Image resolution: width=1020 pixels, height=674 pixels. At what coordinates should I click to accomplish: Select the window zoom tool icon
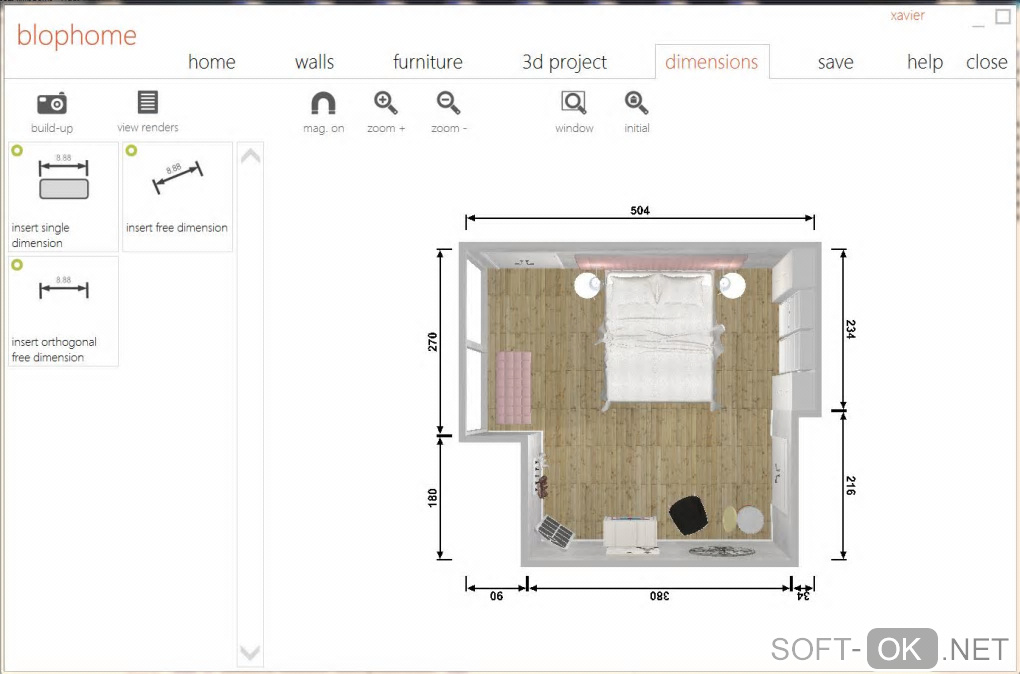pos(574,103)
